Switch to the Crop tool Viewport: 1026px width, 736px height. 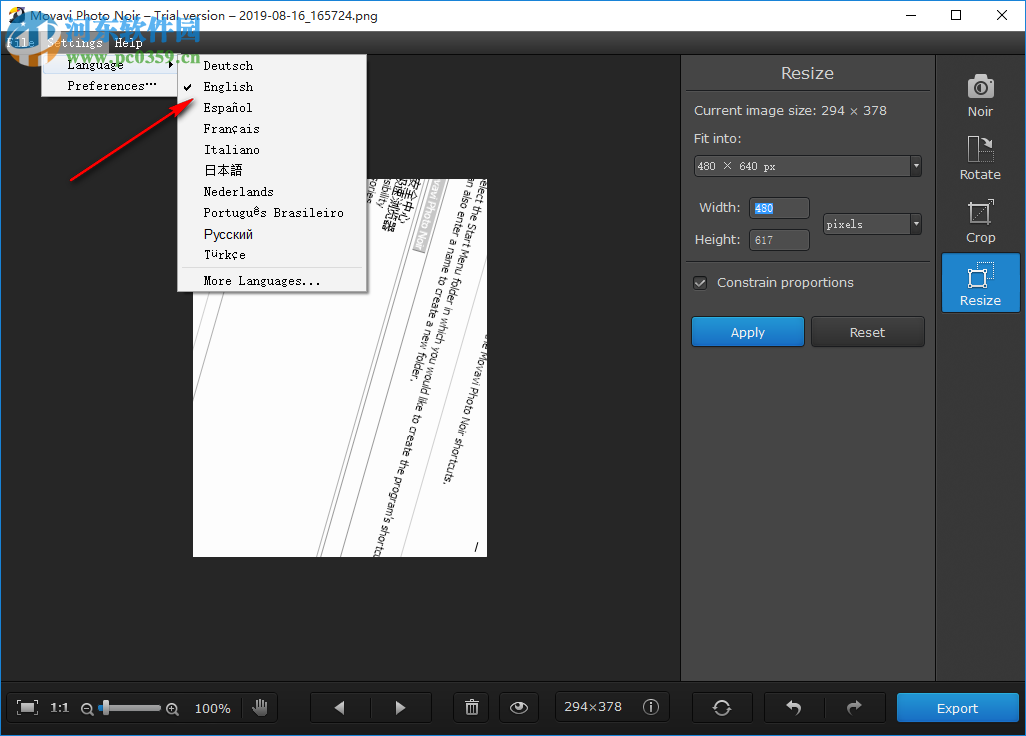point(979,220)
